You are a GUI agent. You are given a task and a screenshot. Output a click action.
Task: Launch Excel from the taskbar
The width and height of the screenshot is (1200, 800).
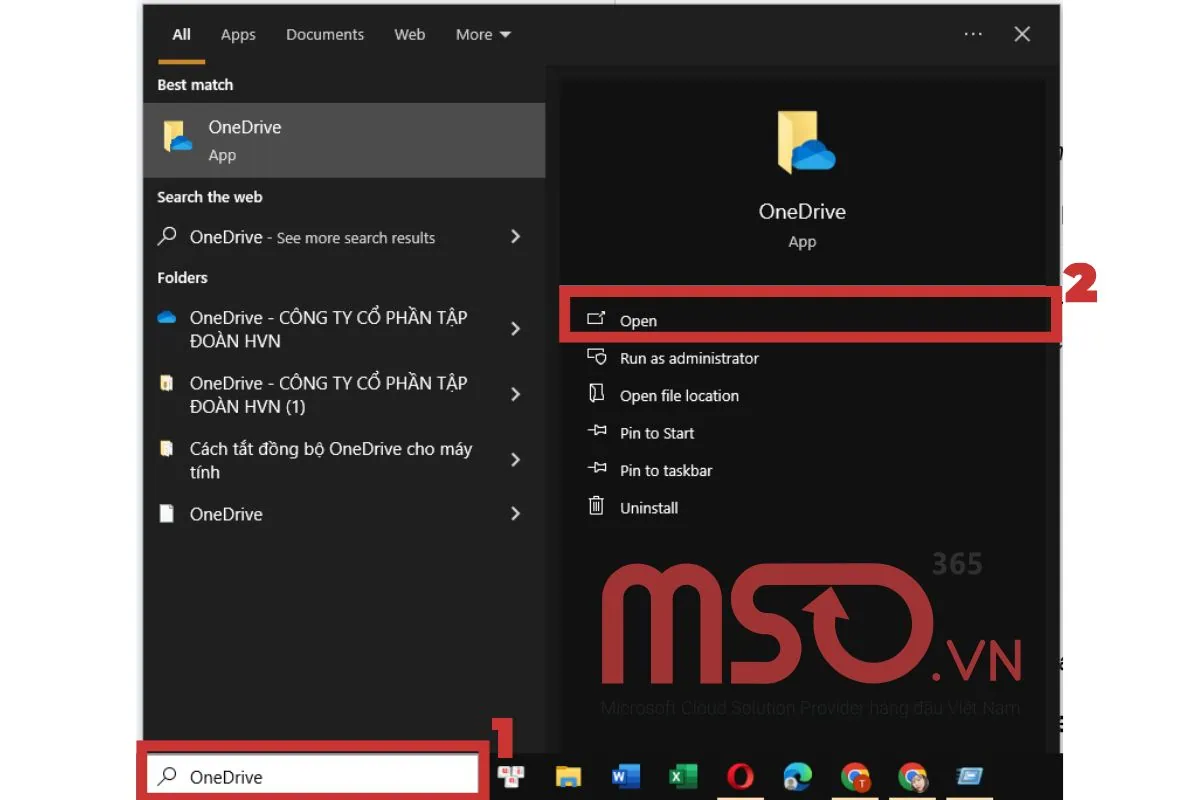coord(683,776)
